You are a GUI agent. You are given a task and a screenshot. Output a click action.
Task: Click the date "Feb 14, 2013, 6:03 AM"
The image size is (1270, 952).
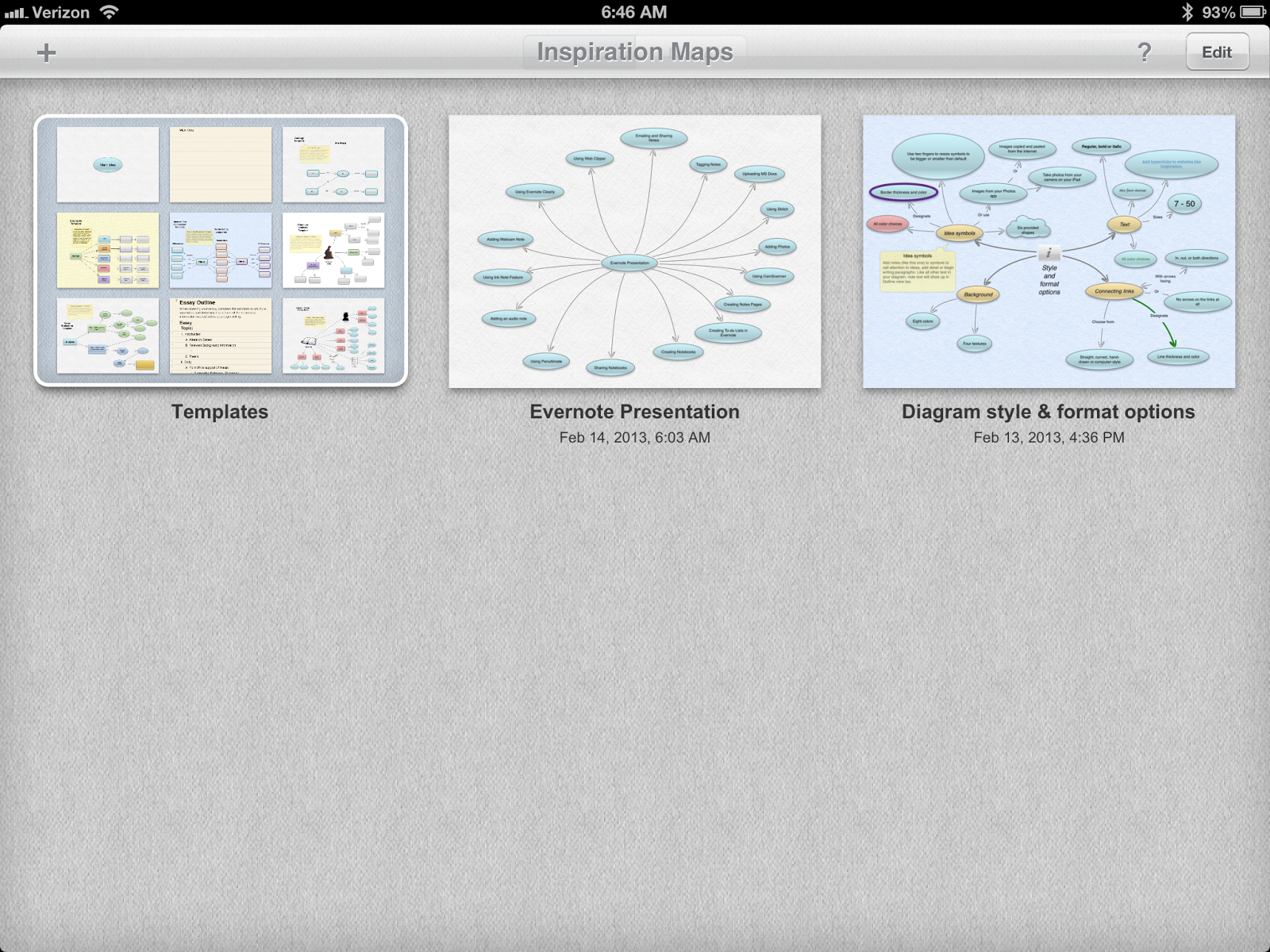pyautogui.click(x=635, y=437)
